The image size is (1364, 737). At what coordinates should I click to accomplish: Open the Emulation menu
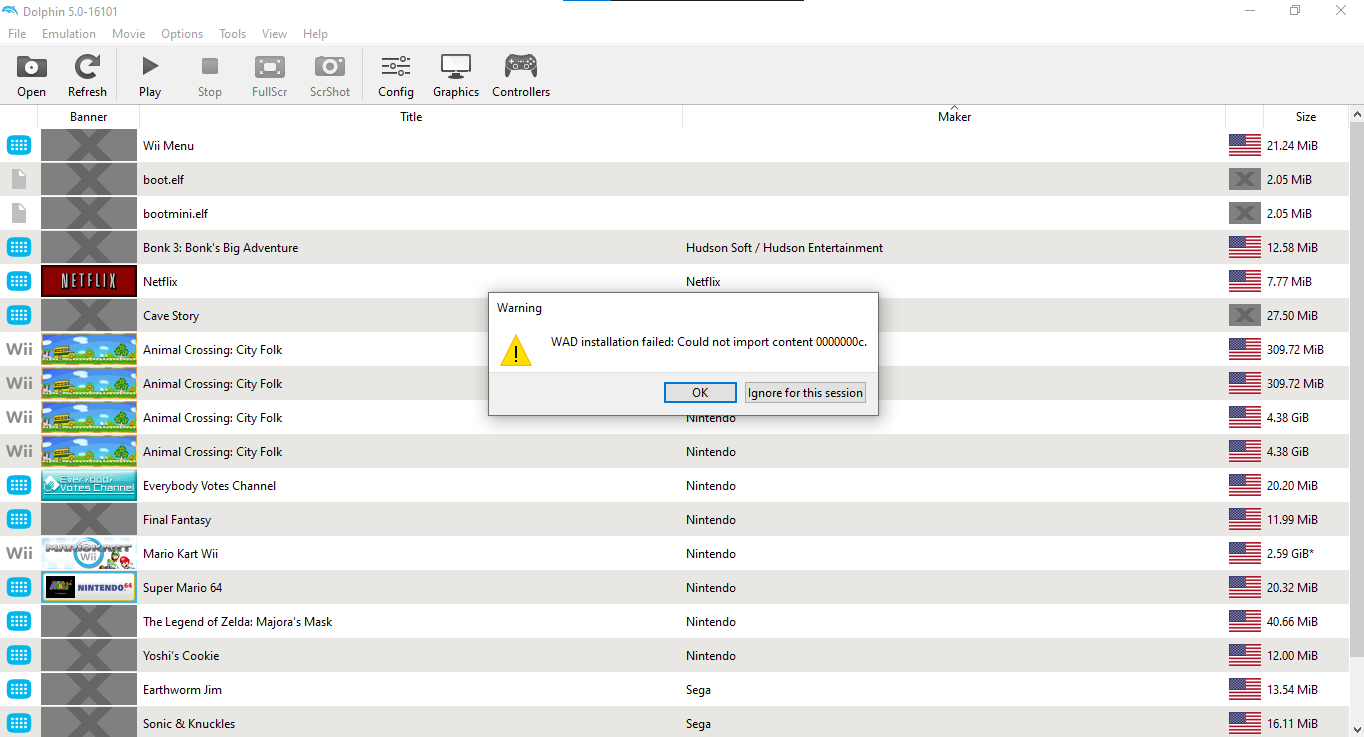click(69, 34)
